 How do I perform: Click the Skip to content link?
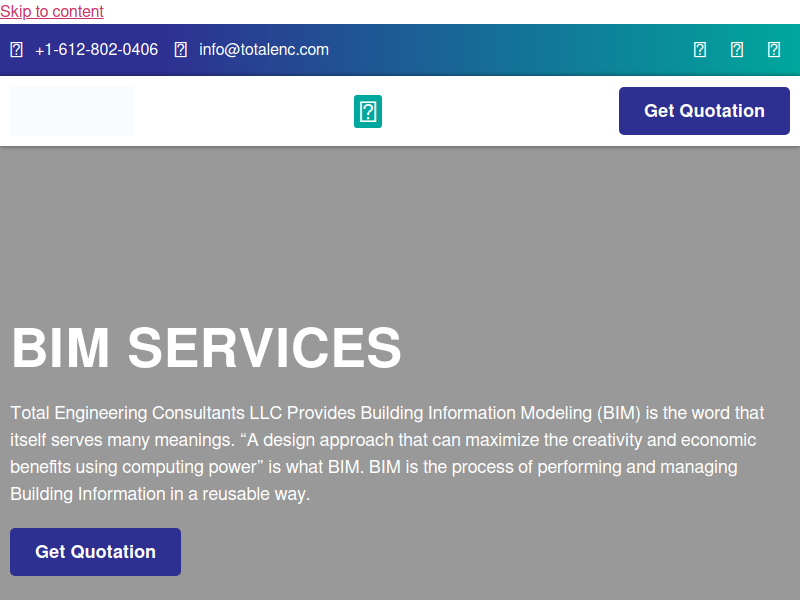52,11
